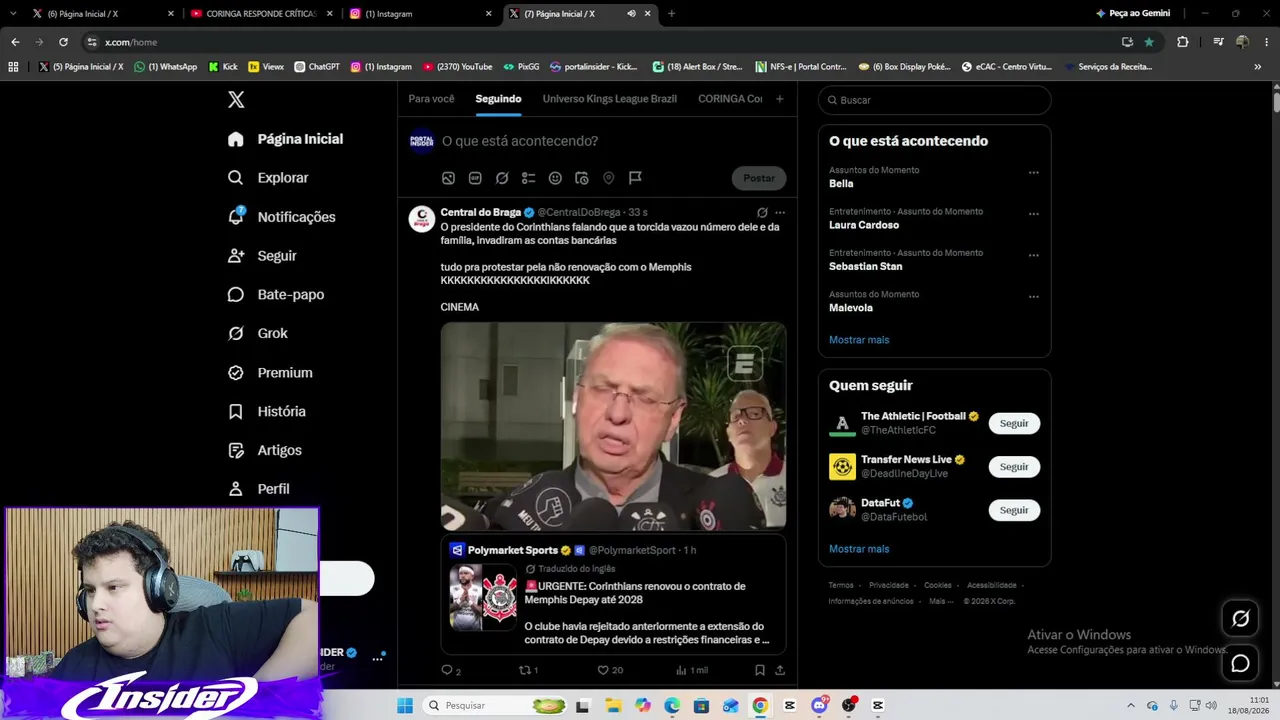Open the emoji picker in the composer
1280x720 pixels.
click(555, 178)
